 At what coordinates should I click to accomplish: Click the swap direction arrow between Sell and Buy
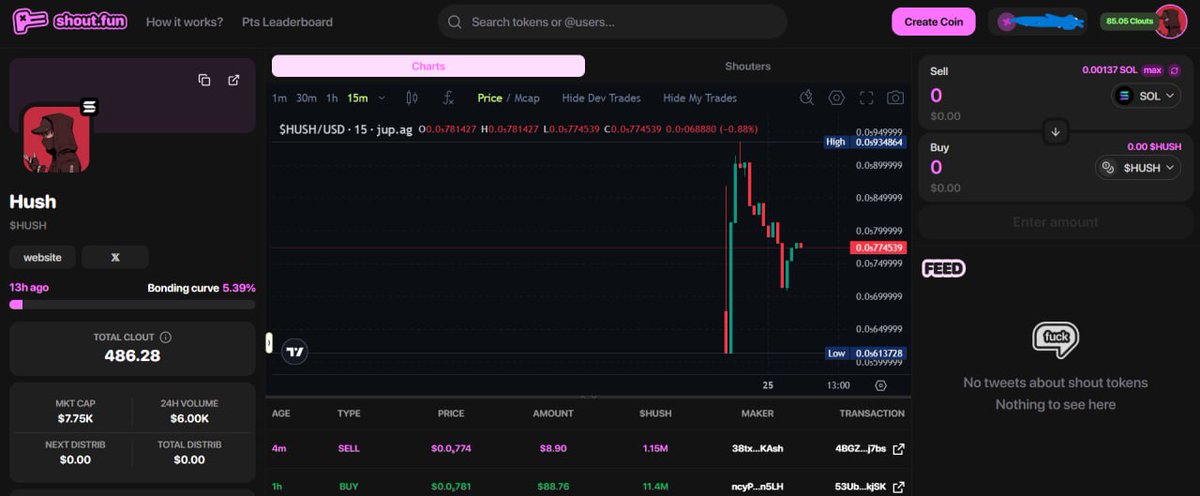click(x=1055, y=131)
